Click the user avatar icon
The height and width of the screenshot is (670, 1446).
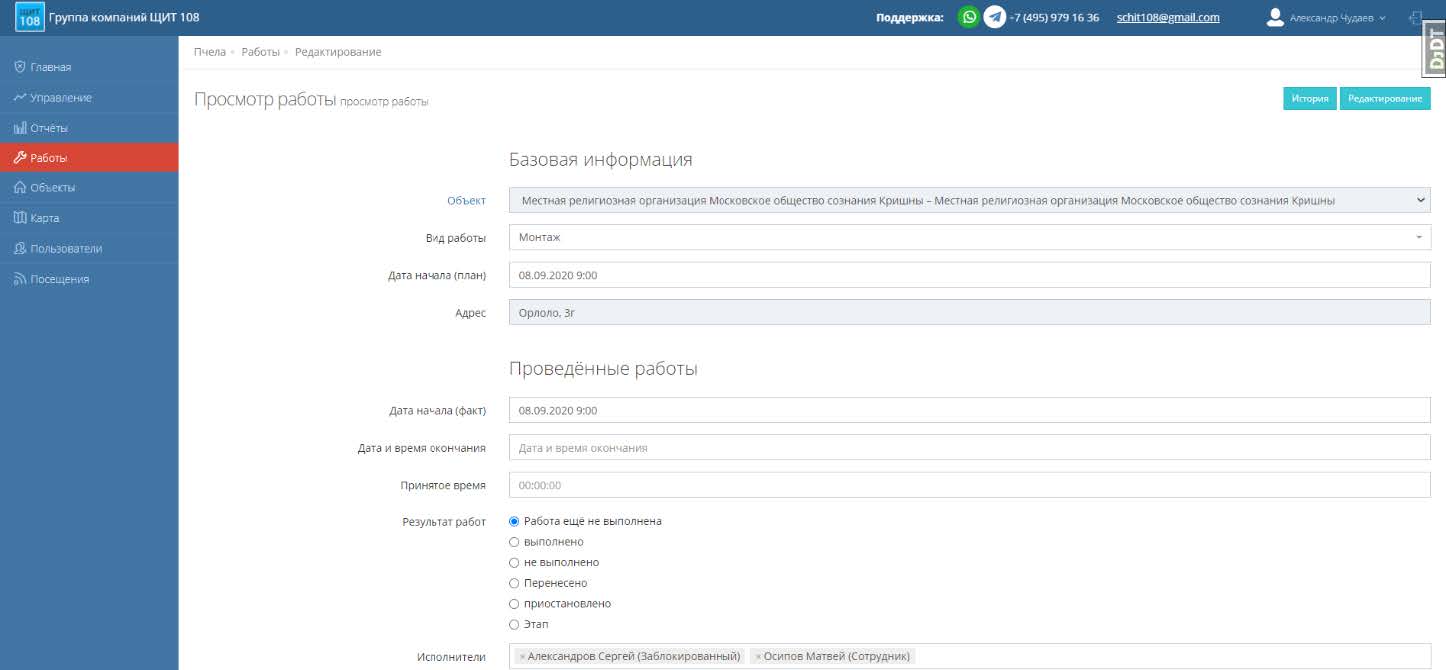point(1274,17)
